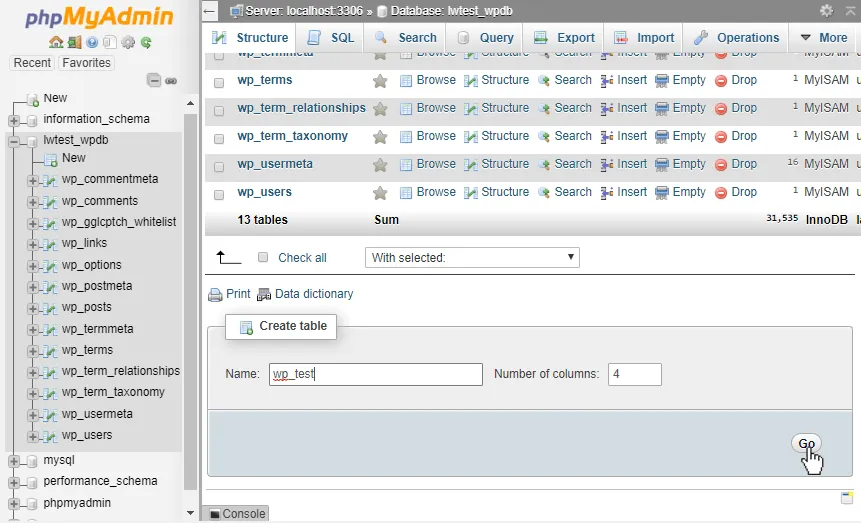861x523 pixels.
Task: Open the Console panel
Action: 238,514
